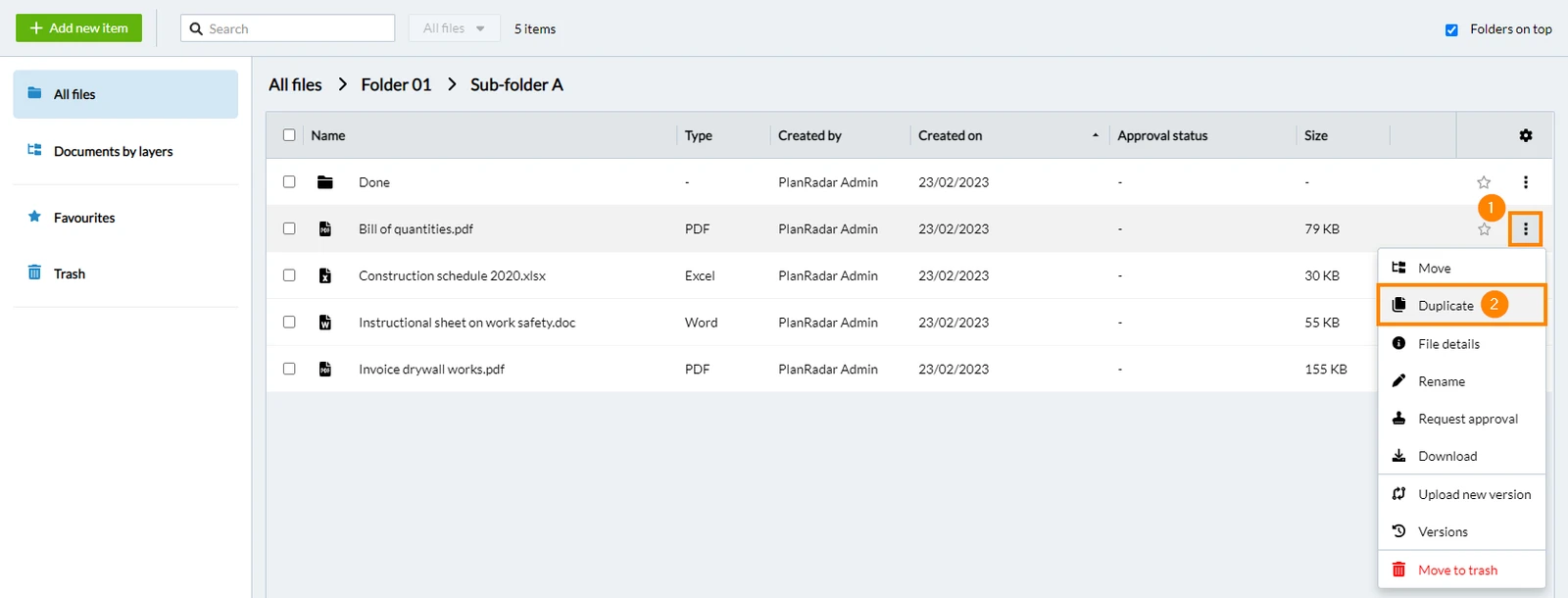The width and height of the screenshot is (1568, 598).
Task: Check the select-all checkbox in header
Action: (x=289, y=135)
